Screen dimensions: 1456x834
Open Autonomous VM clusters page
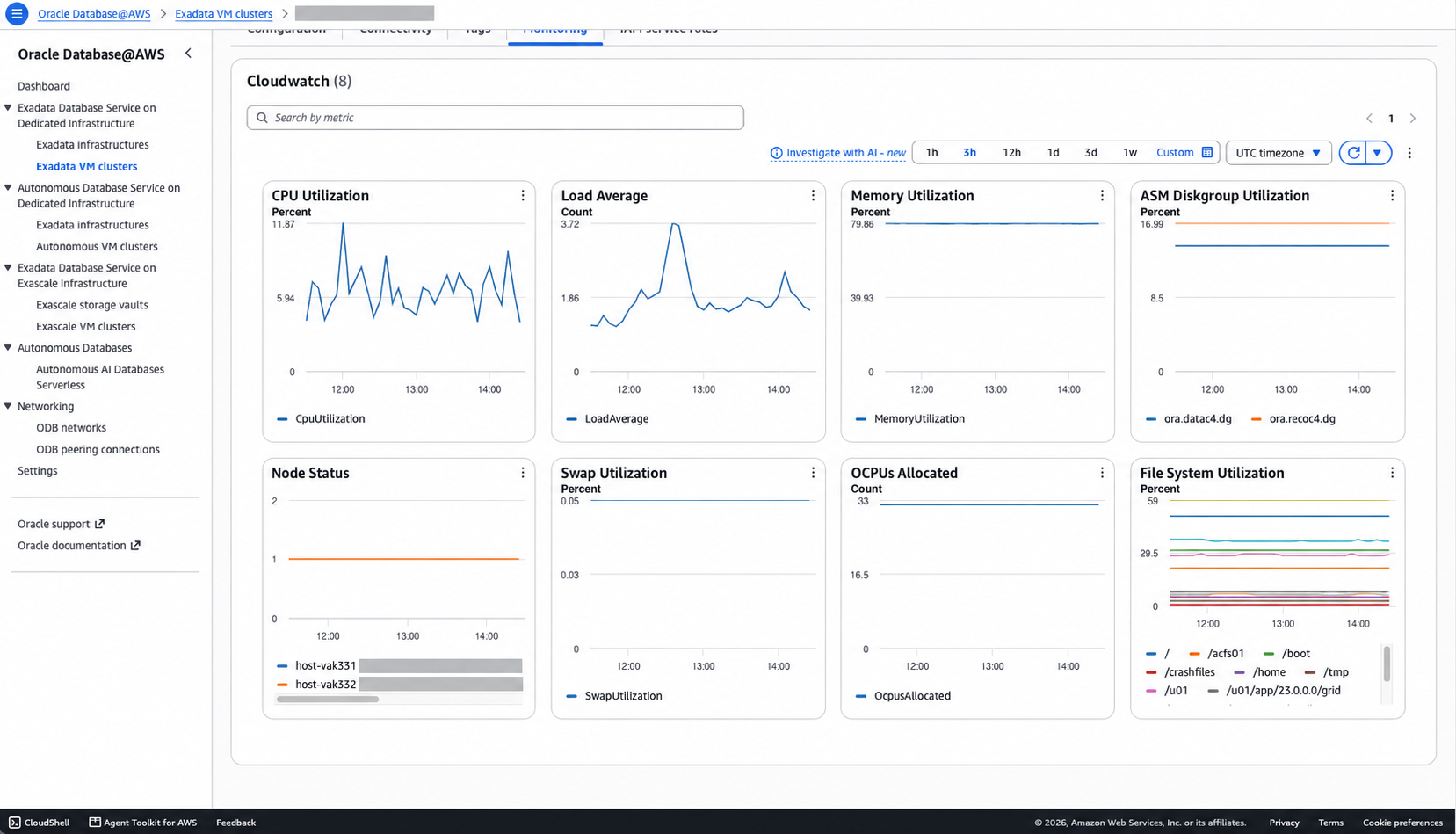[x=97, y=247]
